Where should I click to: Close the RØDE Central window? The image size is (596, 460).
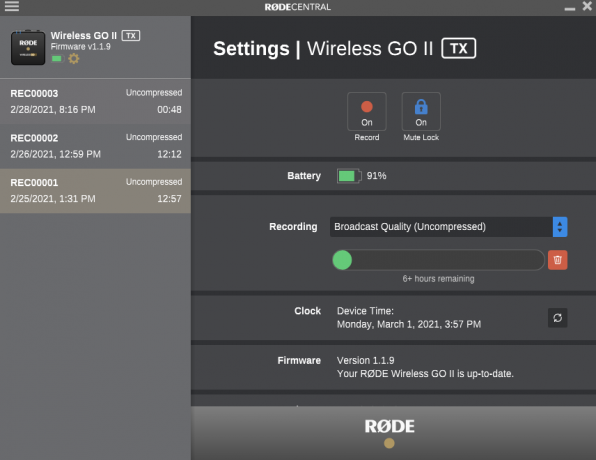(587, 6)
